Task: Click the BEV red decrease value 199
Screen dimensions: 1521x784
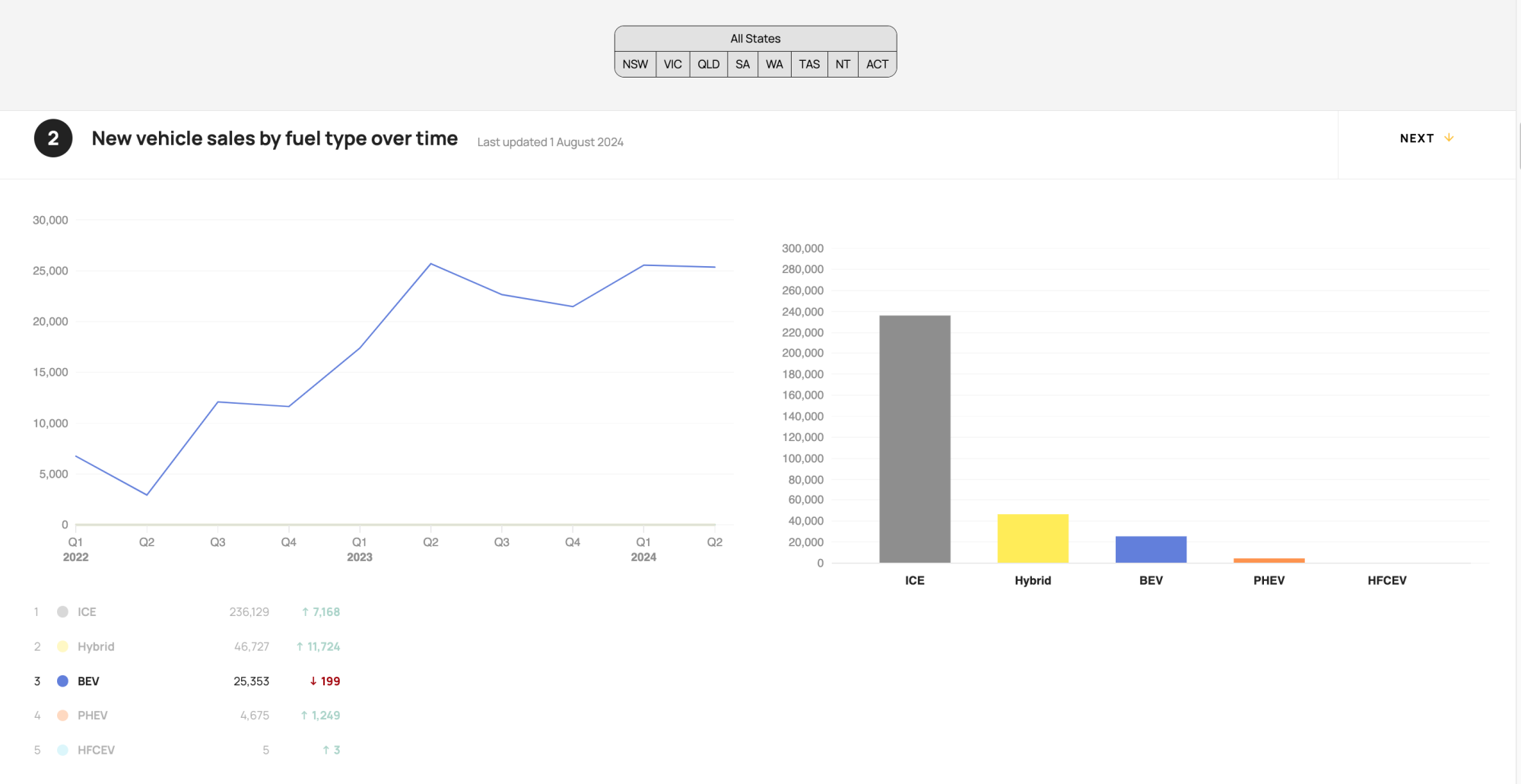Action: tap(325, 681)
